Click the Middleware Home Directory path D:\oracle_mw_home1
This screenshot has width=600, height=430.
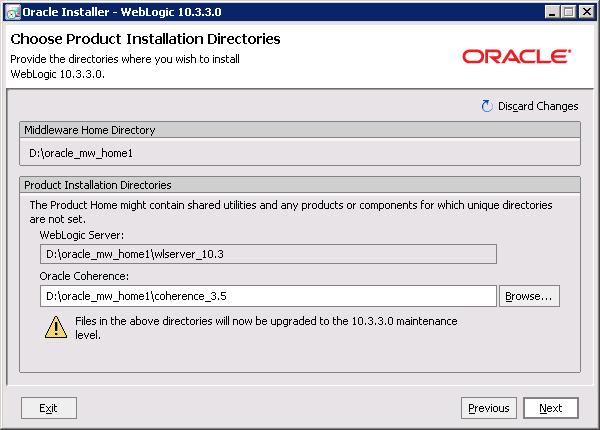(81, 153)
